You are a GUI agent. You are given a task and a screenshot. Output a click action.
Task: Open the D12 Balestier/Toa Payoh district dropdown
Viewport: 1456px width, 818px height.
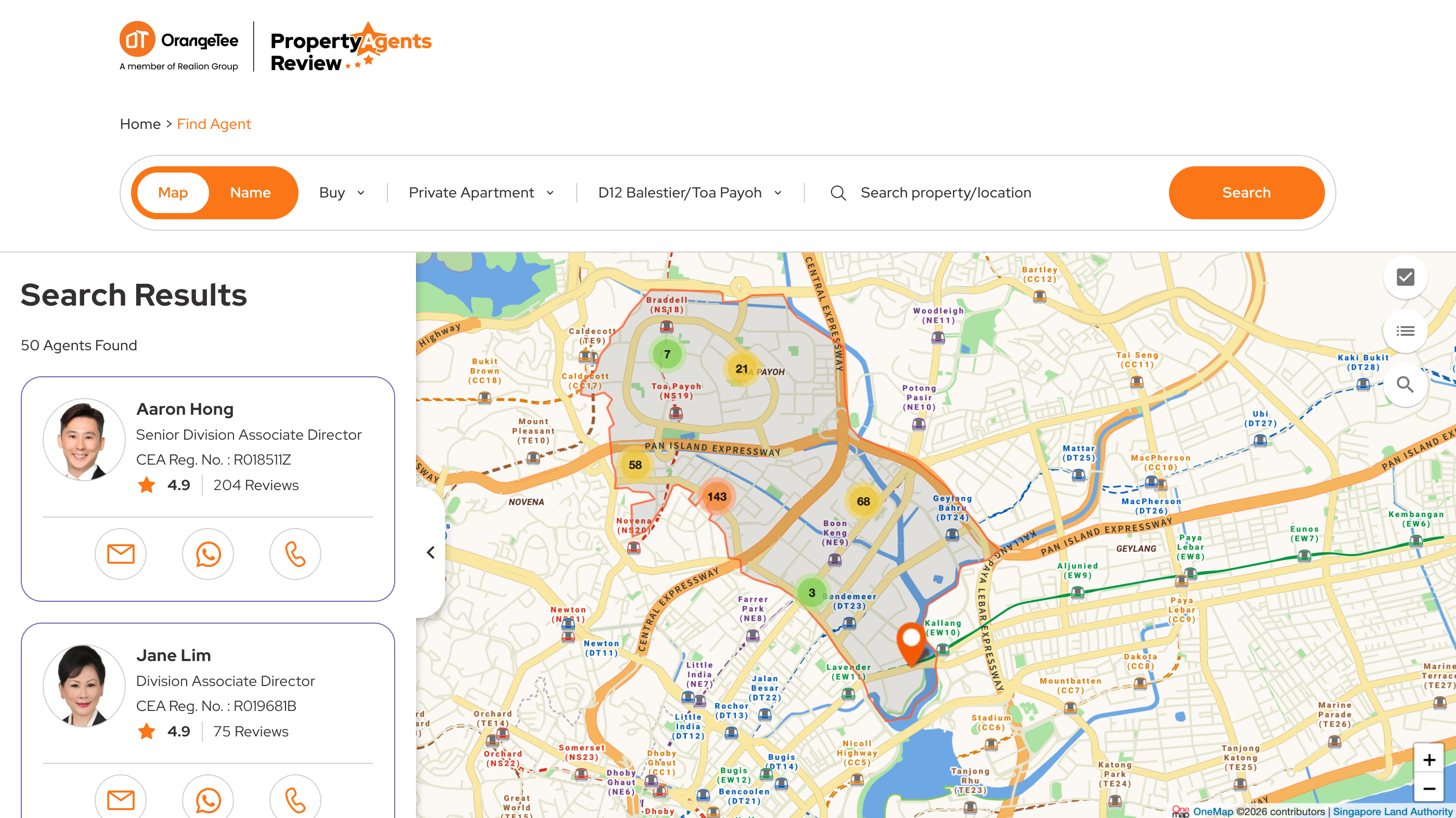click(x=690, y=193)
